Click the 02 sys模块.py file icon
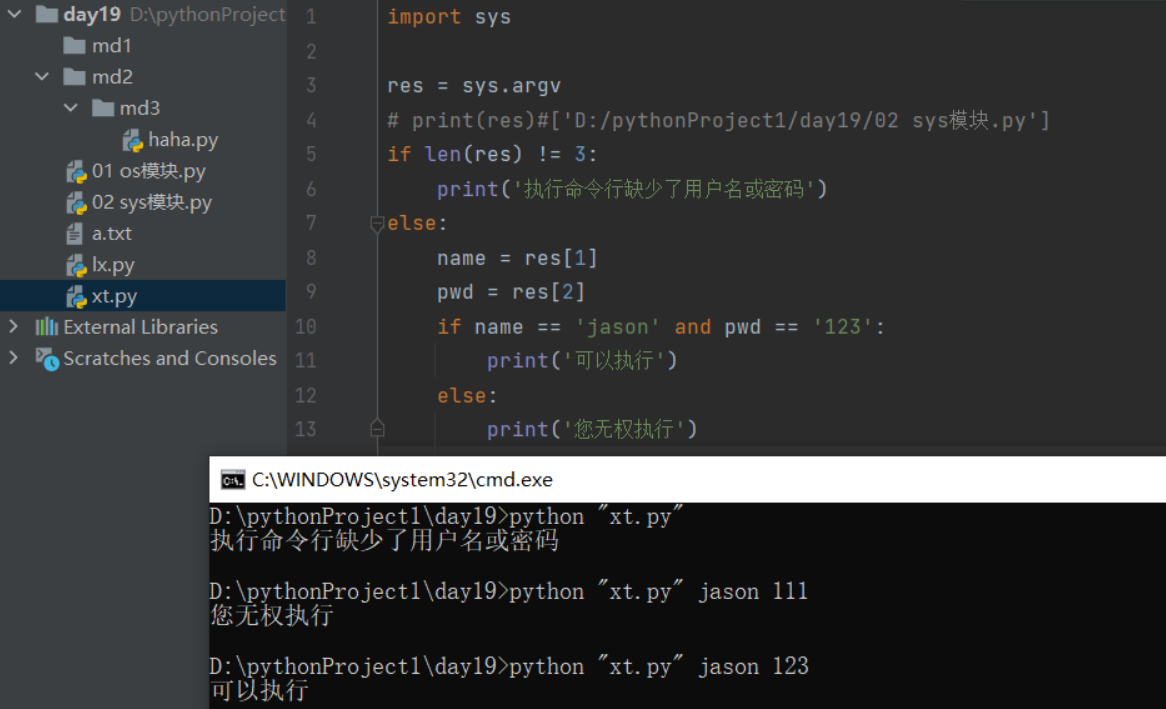The image size is (1166, 709). 76,202
